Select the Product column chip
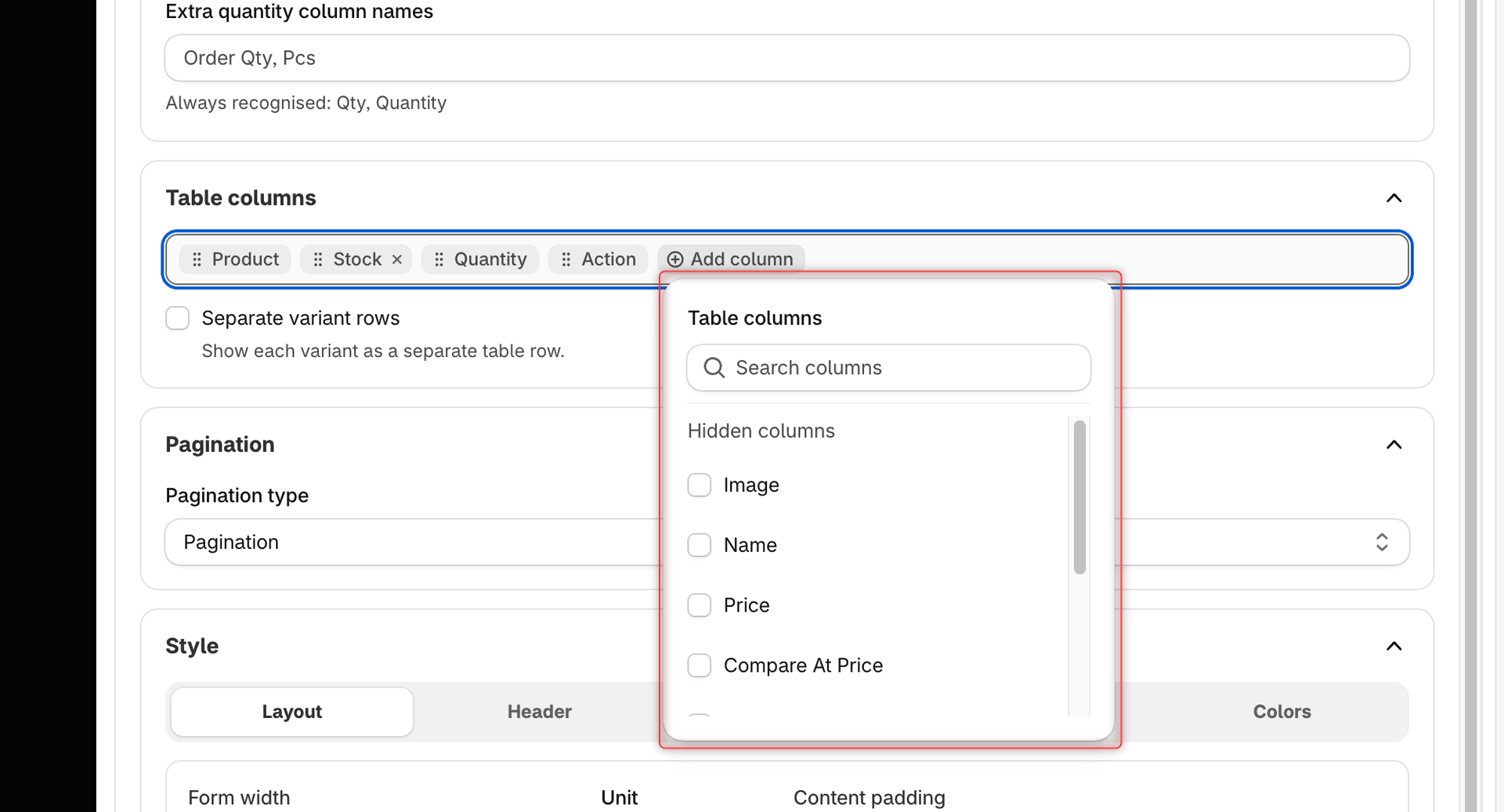 point(234,259)
